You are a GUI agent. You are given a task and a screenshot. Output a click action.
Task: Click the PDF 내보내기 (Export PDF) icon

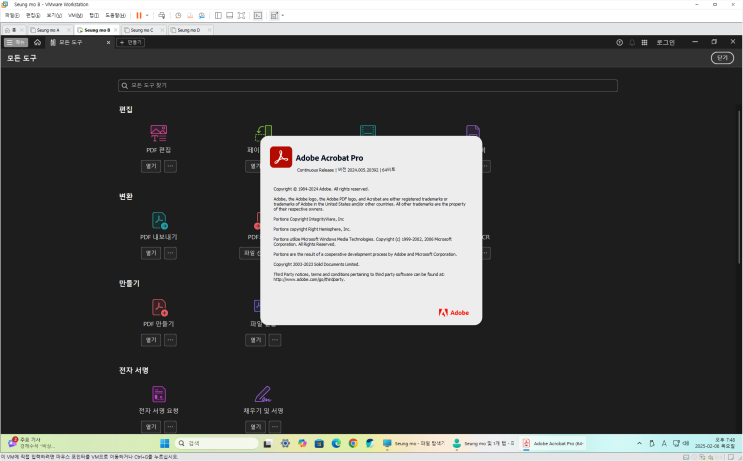[x=159, y=220]
